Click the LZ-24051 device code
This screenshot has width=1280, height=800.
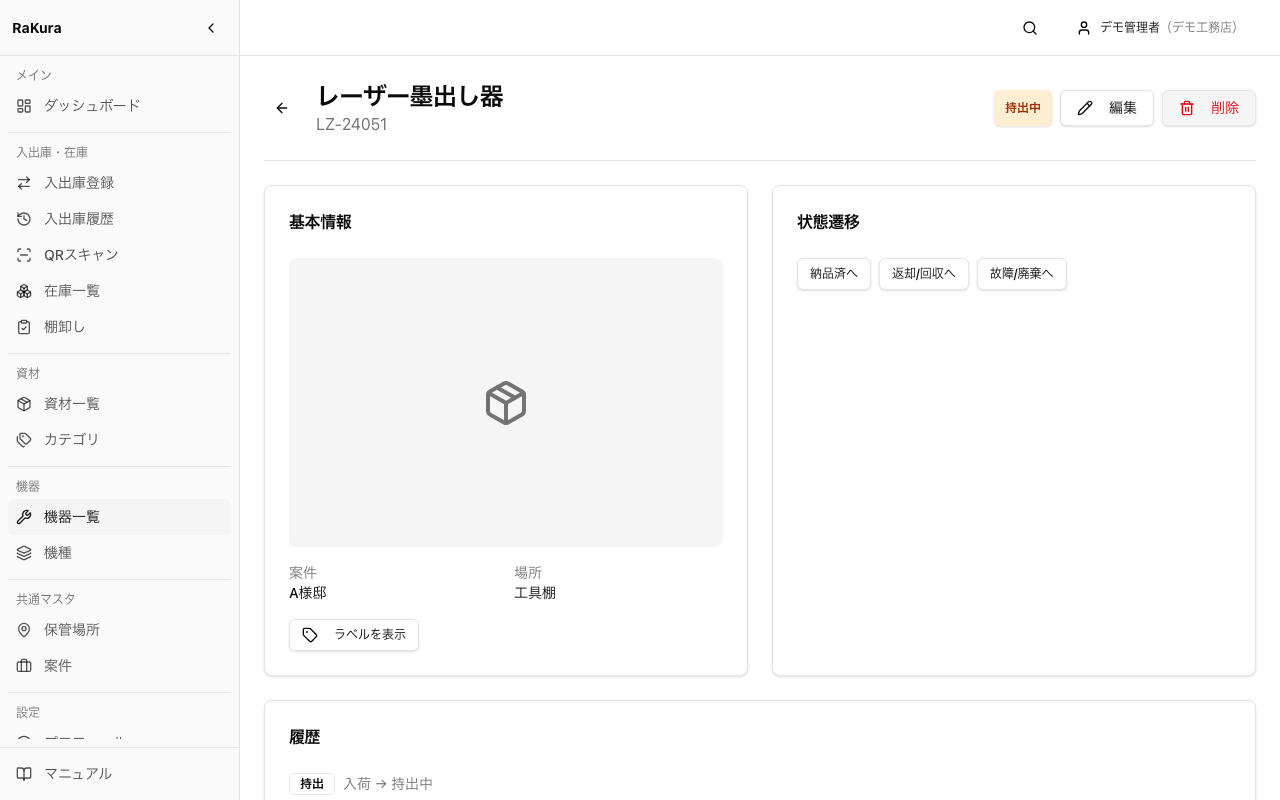(x=352, y=125)
